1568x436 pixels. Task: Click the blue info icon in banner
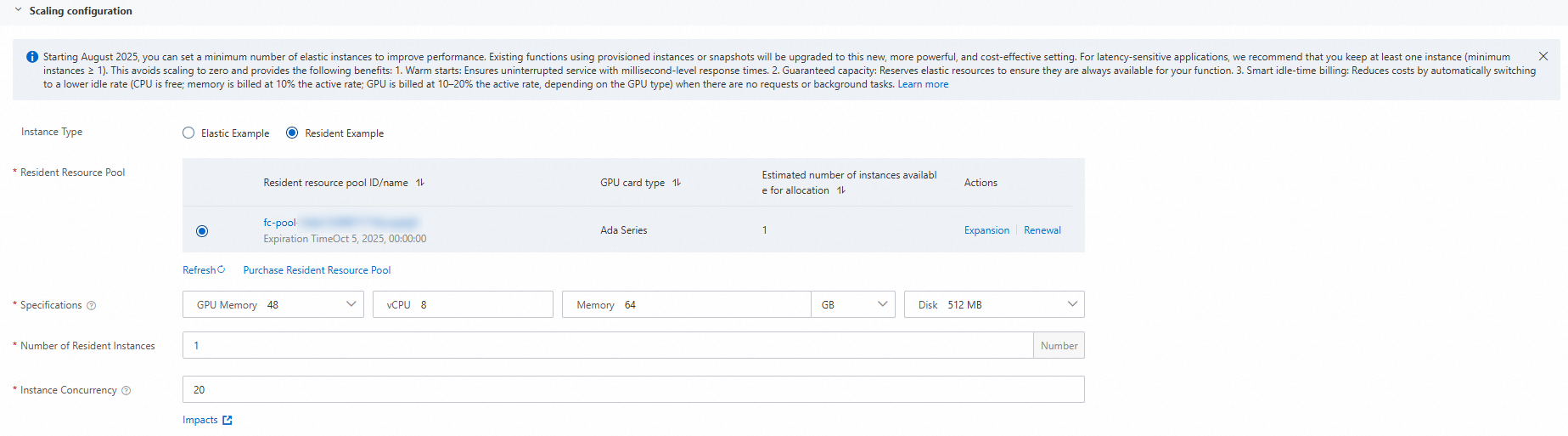coord(32,57)
